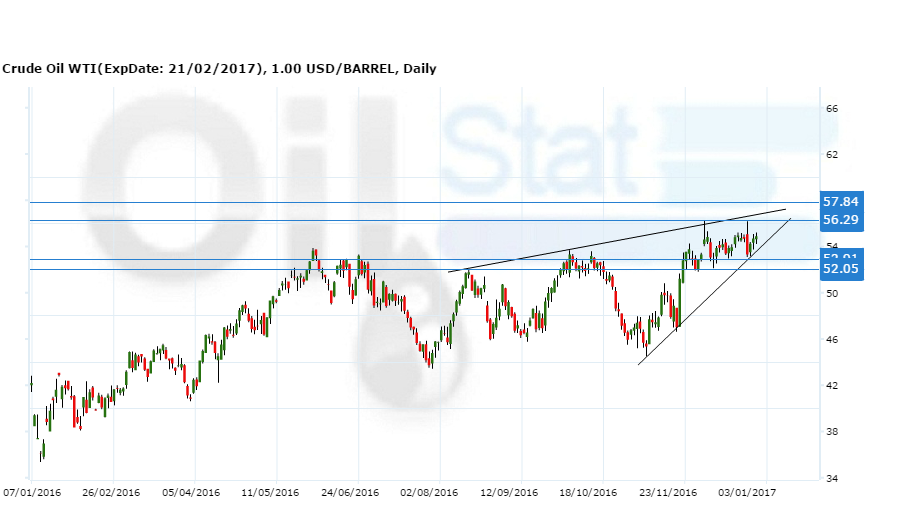Click the 46 value on price axis
The width and height of the screenshot is (909, 509).
(831, 340)
